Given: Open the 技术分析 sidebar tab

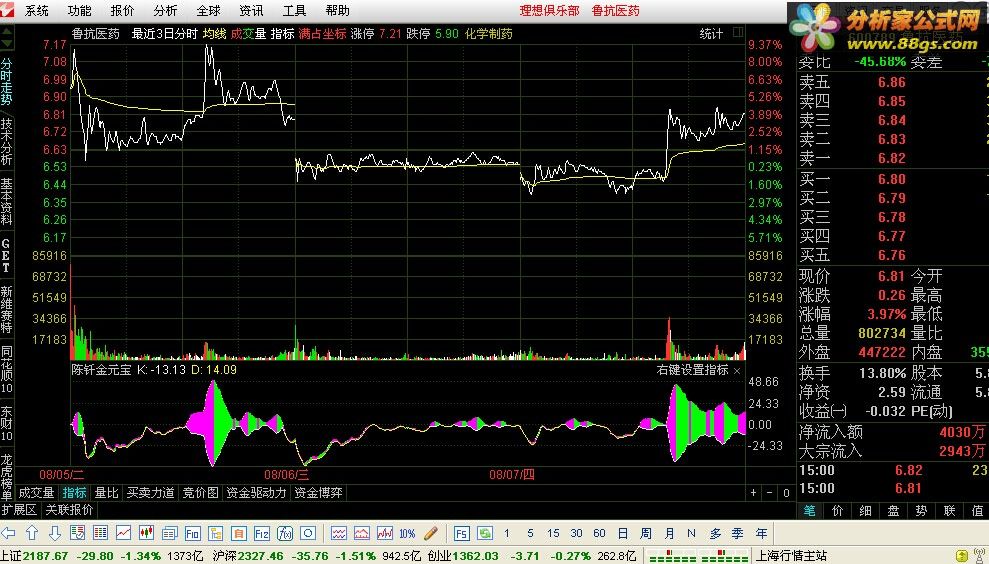Looking at the screenshot, I should point(6,141).
